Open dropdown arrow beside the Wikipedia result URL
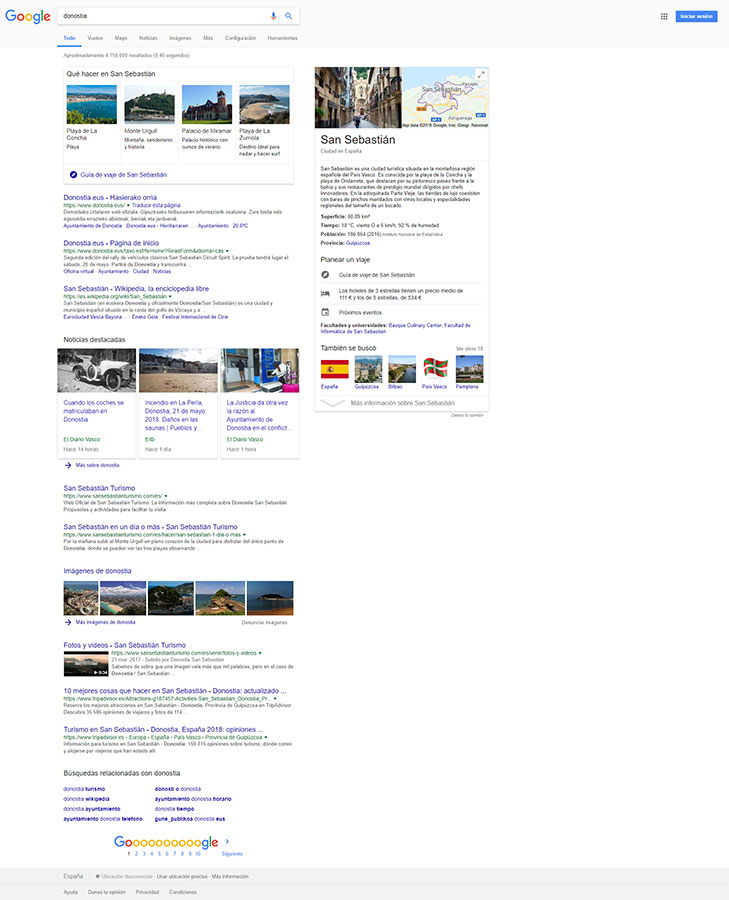The width and height of the screenshot is (729, 900). click(171, 297)
